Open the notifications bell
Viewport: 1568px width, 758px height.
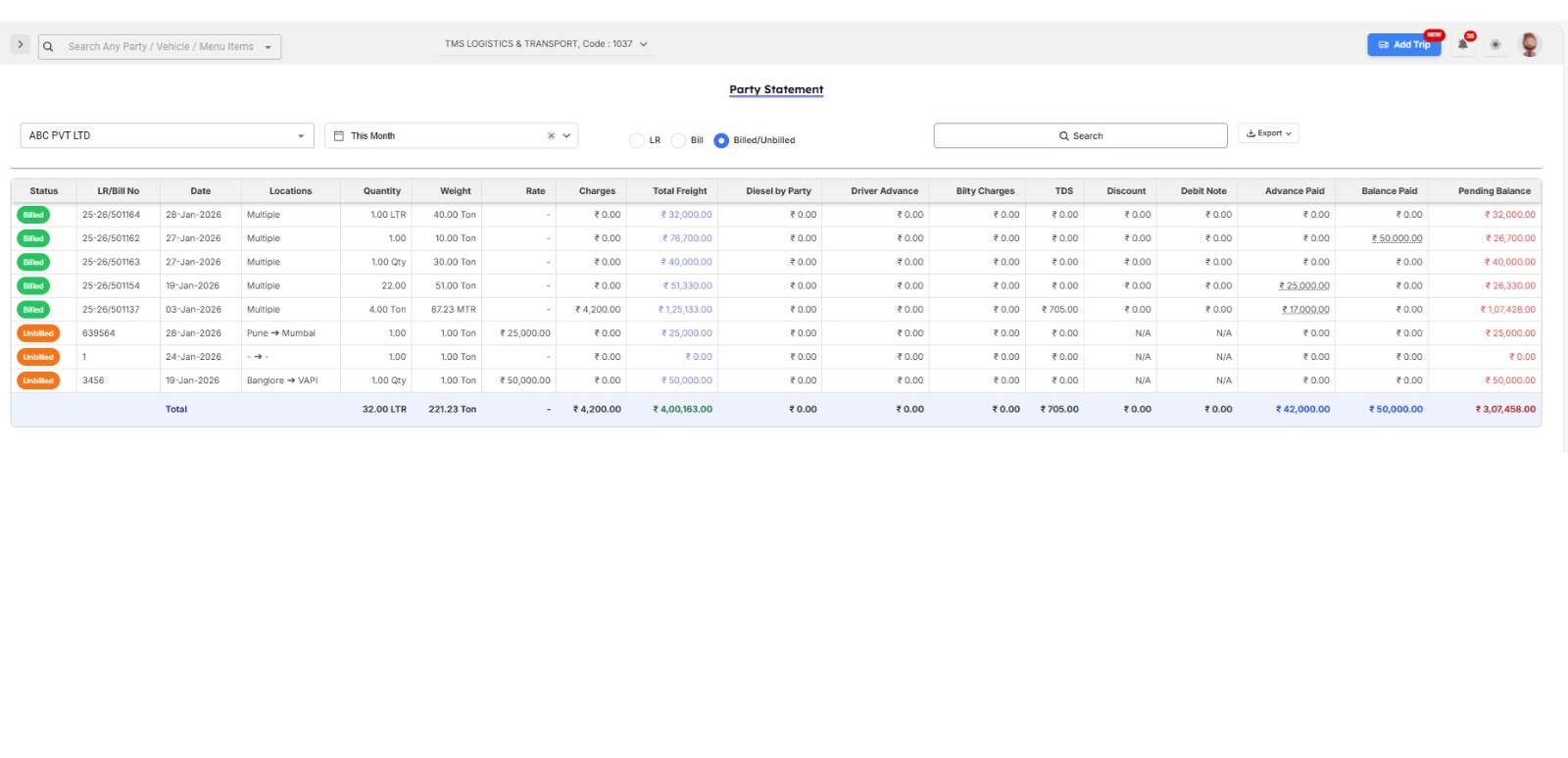(x=1463, y=44)
